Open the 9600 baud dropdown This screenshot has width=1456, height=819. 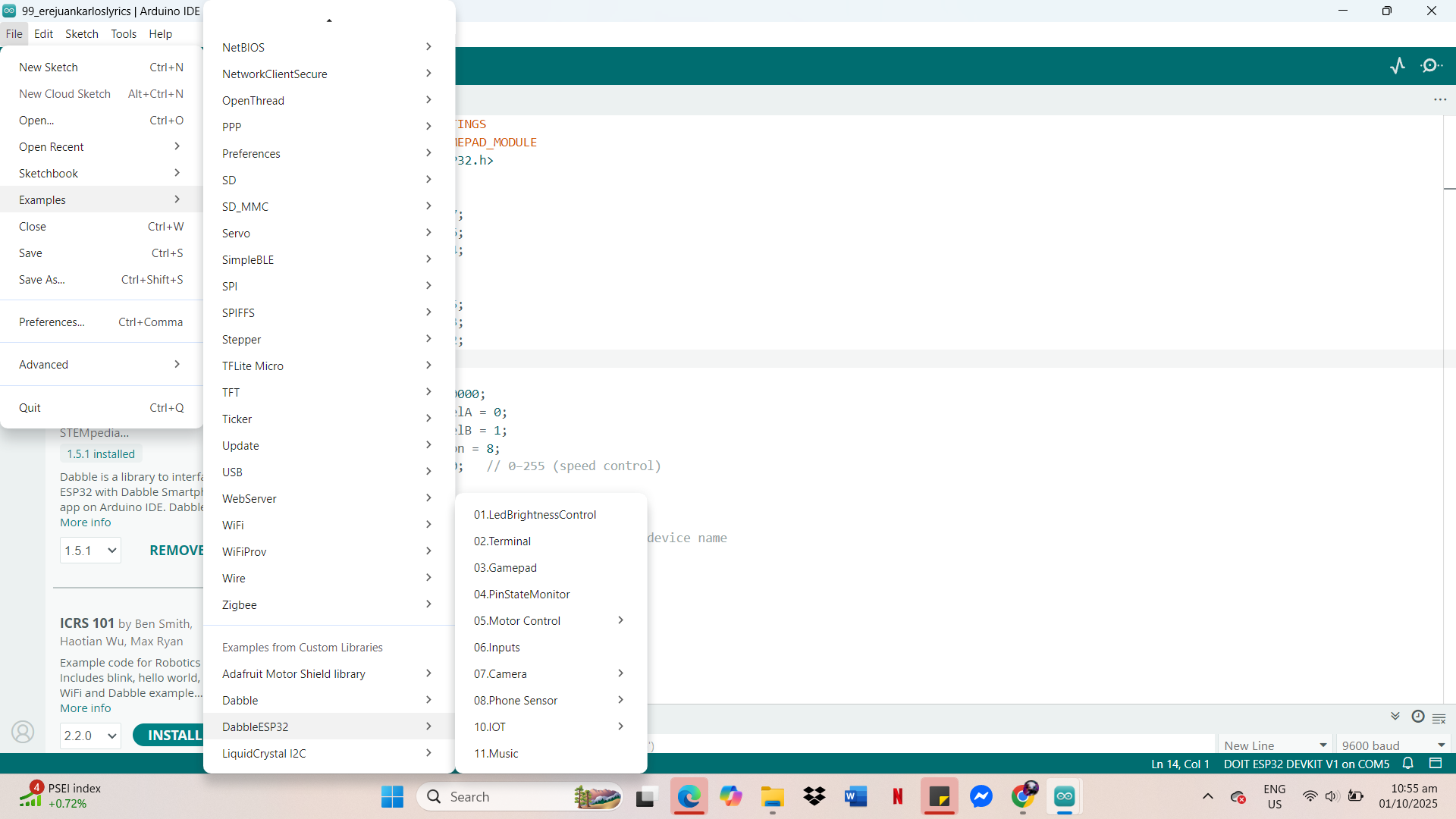(x=1393, y=745)
